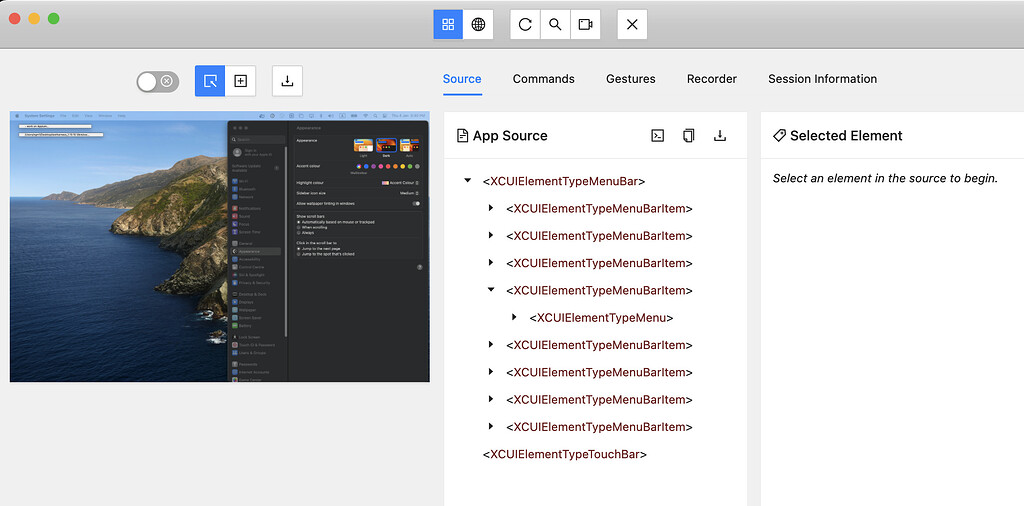Click System Settings menu in mirrored screenshot

(39, 115)
